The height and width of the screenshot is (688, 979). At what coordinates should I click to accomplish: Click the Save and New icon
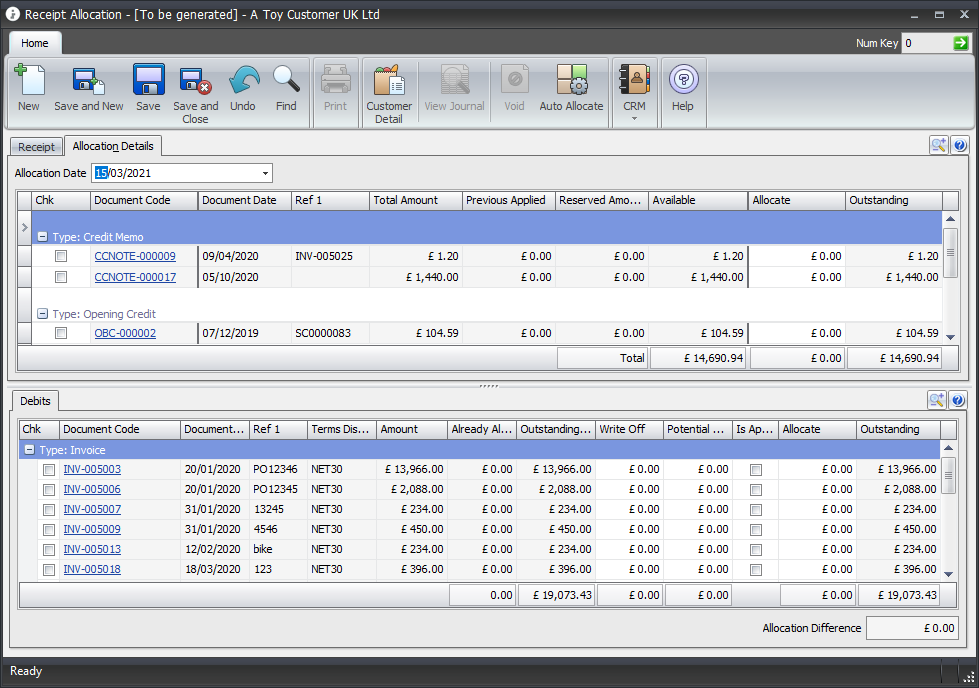[x=89, y=81]
